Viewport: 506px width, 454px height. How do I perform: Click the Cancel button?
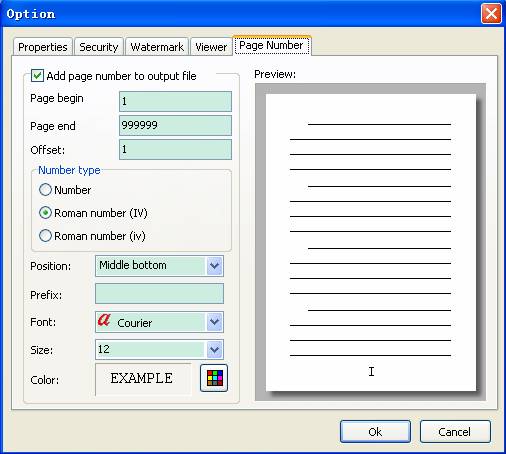point(455,432)
